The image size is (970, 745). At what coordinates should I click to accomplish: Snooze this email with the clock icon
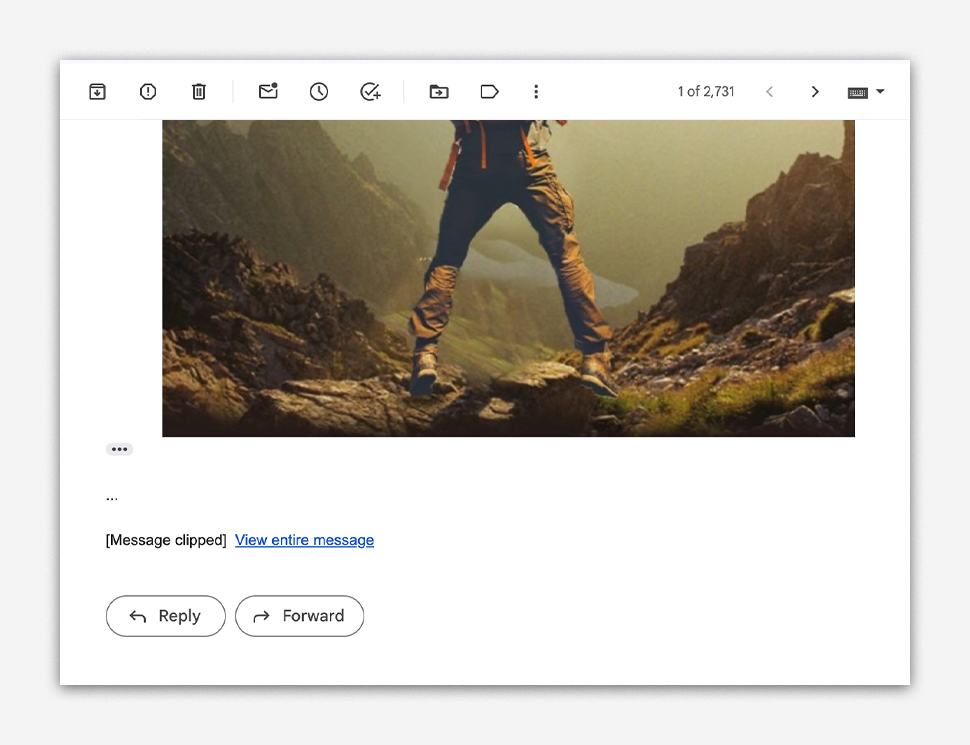click(319, 92)
